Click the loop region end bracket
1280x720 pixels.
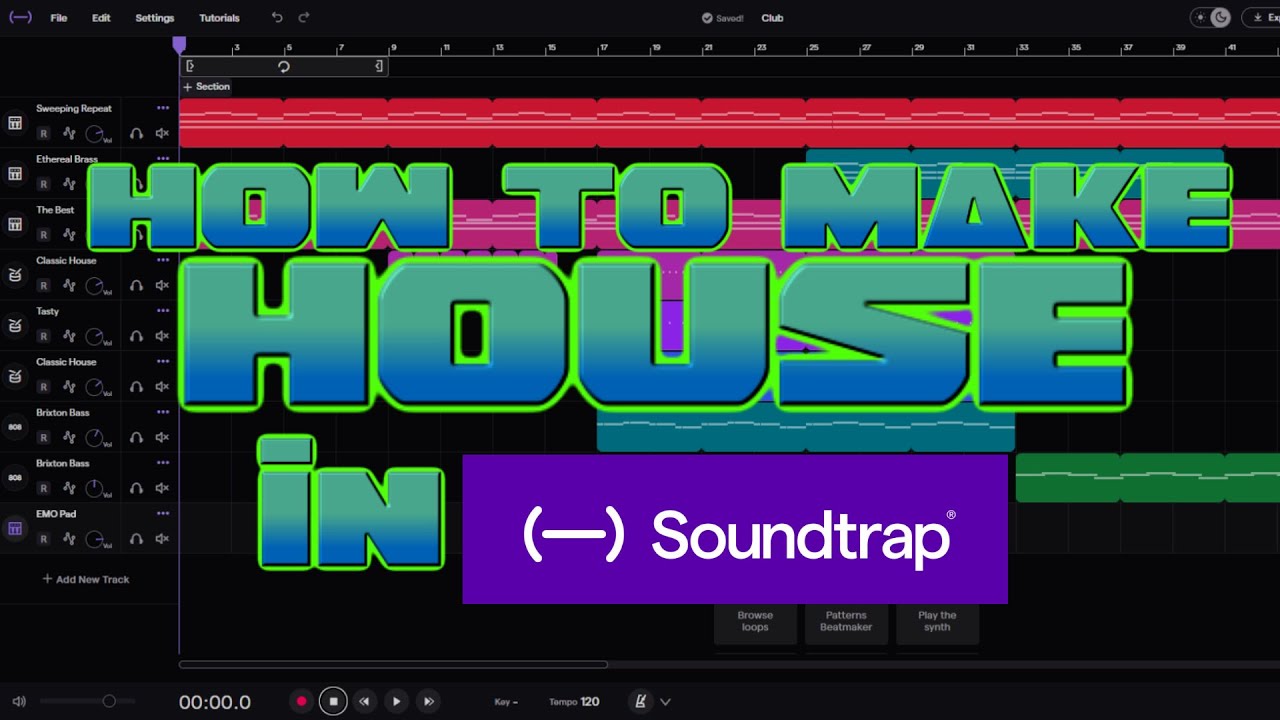379,66
